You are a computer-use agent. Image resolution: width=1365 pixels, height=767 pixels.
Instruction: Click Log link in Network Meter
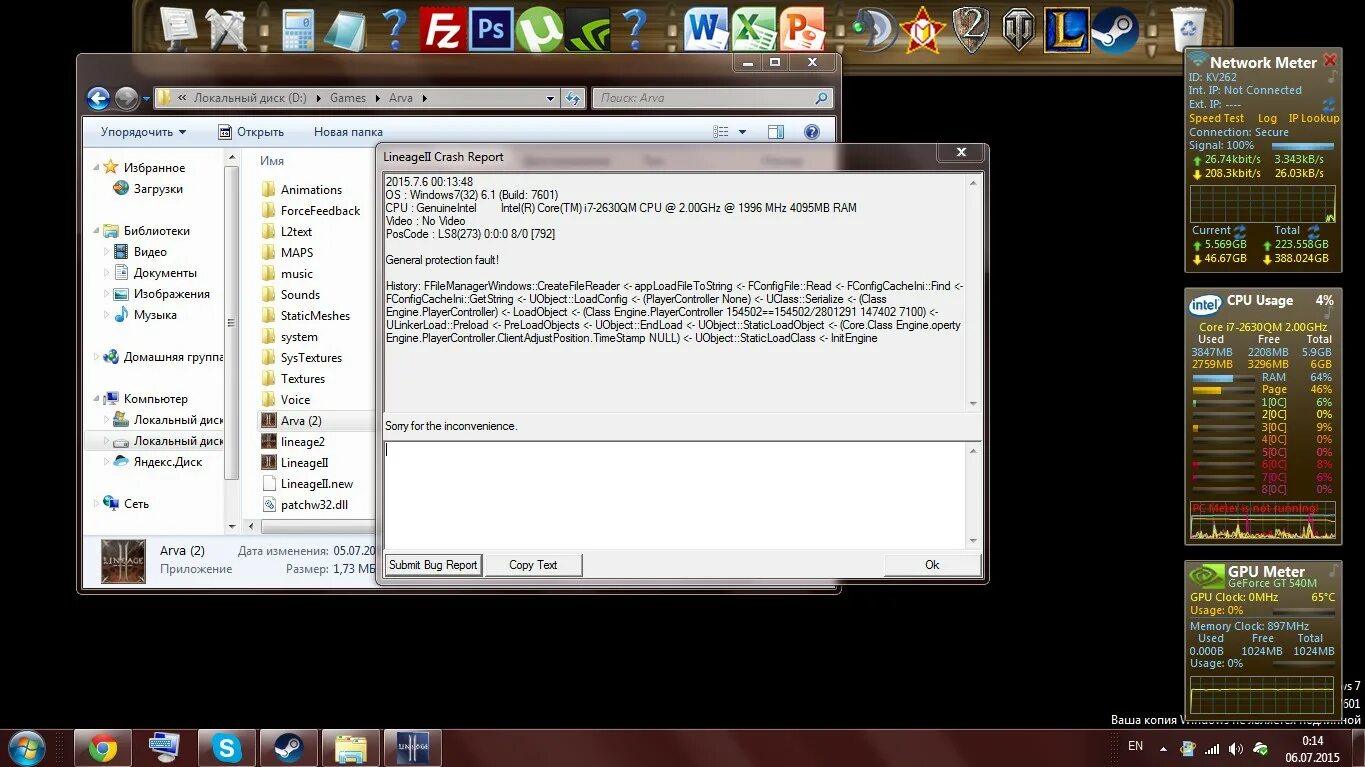pyautogui.click(x=1267, y=118)
